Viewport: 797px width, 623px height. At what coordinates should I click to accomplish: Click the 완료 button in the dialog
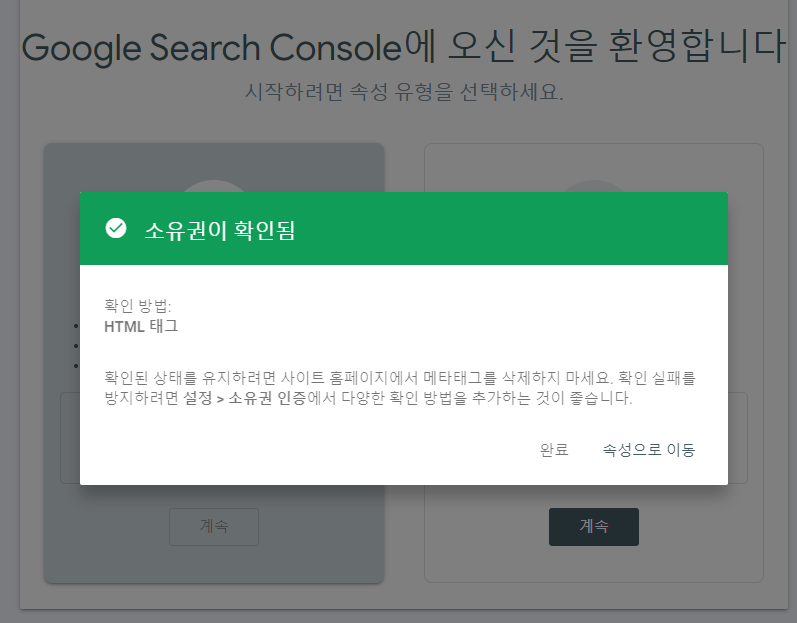coord(554,450)
